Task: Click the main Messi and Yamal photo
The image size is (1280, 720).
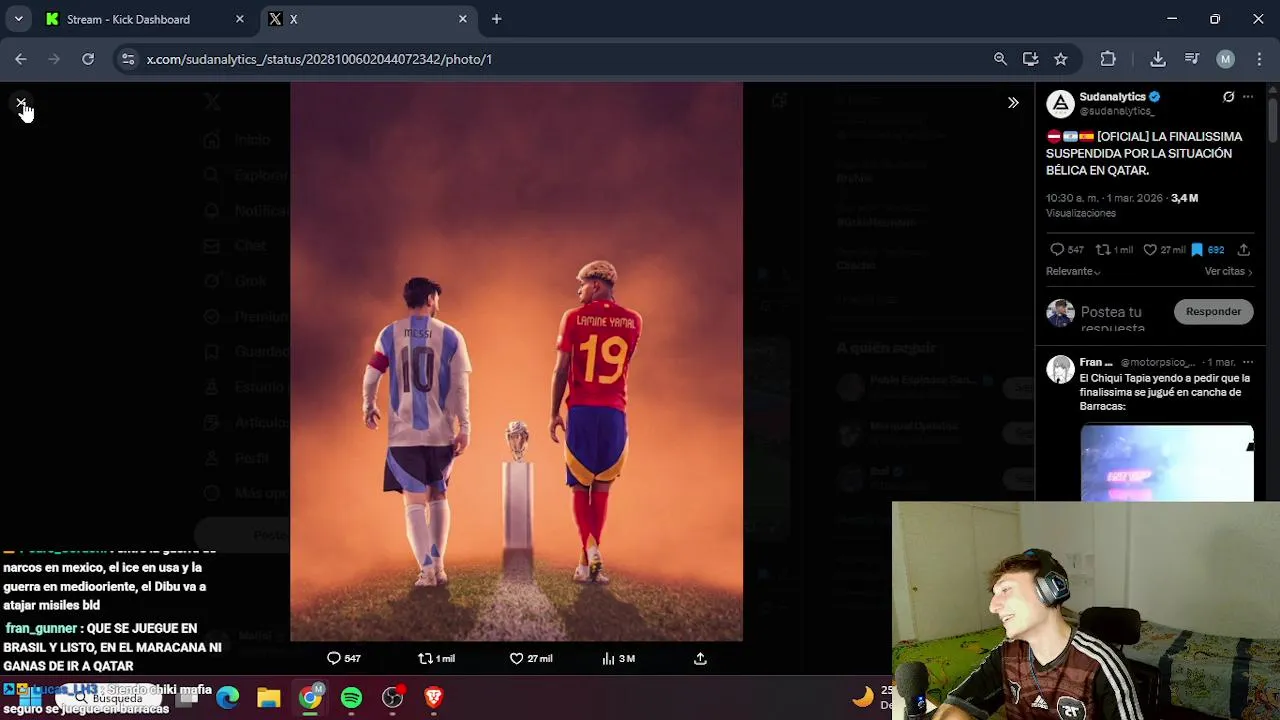Action: click(516, 361)
